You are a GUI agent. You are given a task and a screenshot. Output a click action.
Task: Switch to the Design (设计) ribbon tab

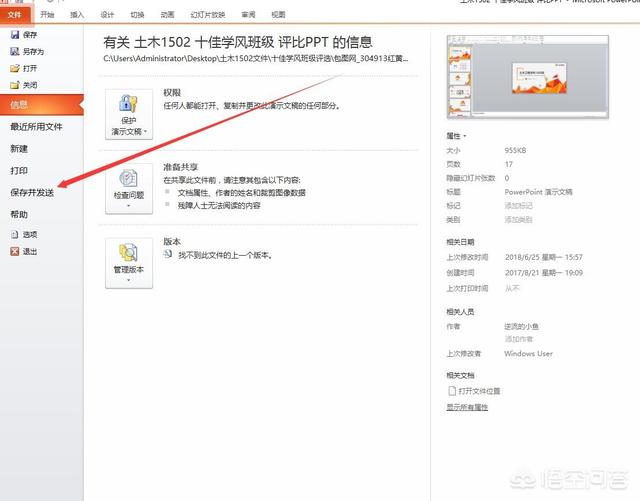pyautogui.click(x=107, y=15)
